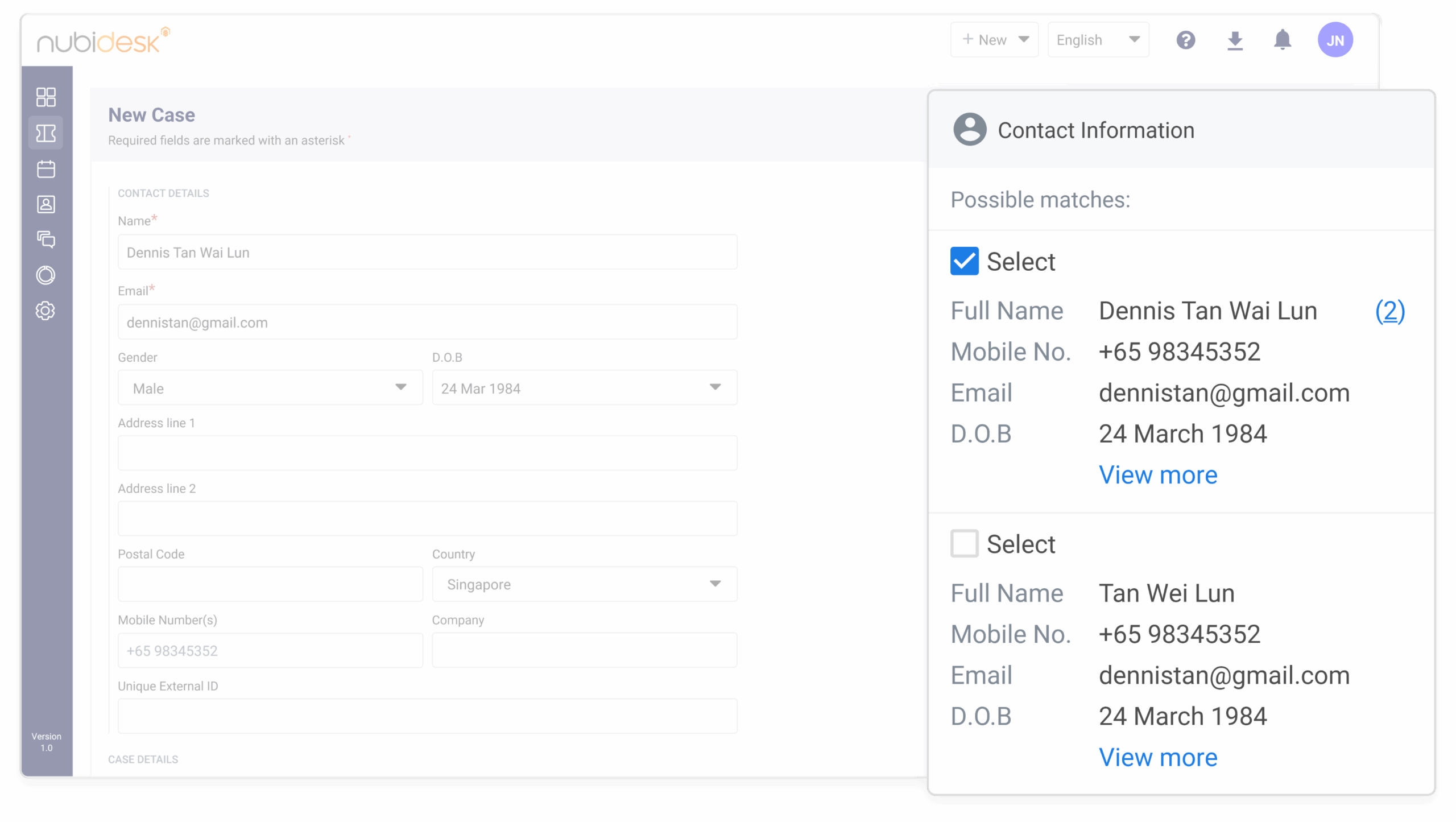The image size is (1456, 822).
Task: Click the download icon in header
Action: point(1235,40)
